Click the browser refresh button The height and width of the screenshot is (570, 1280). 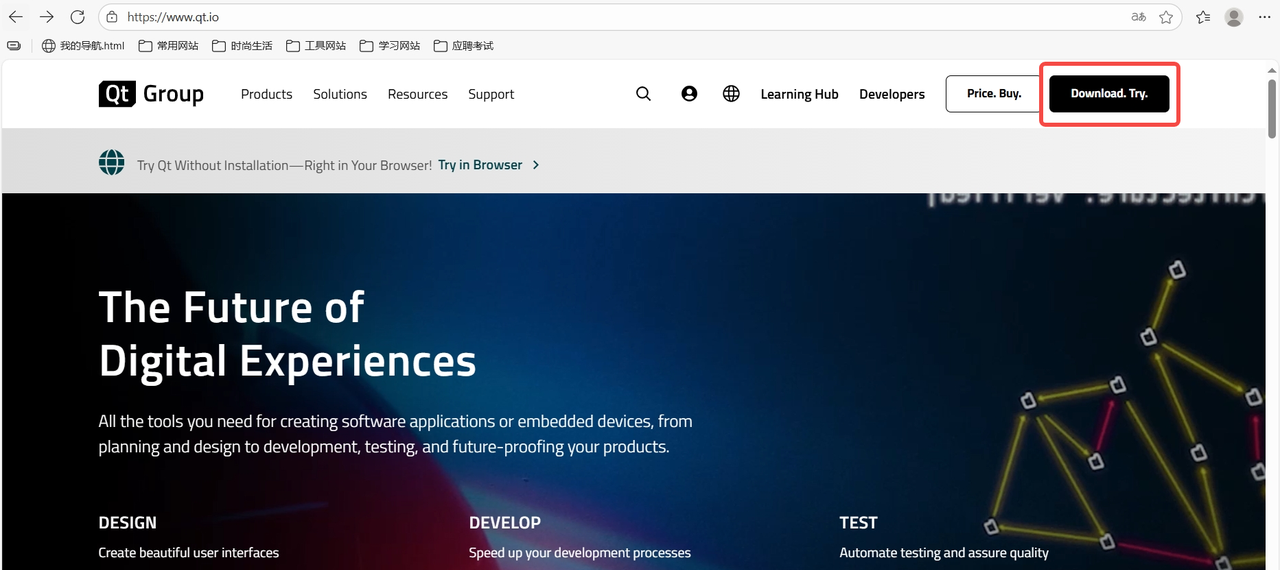[78, 17]
